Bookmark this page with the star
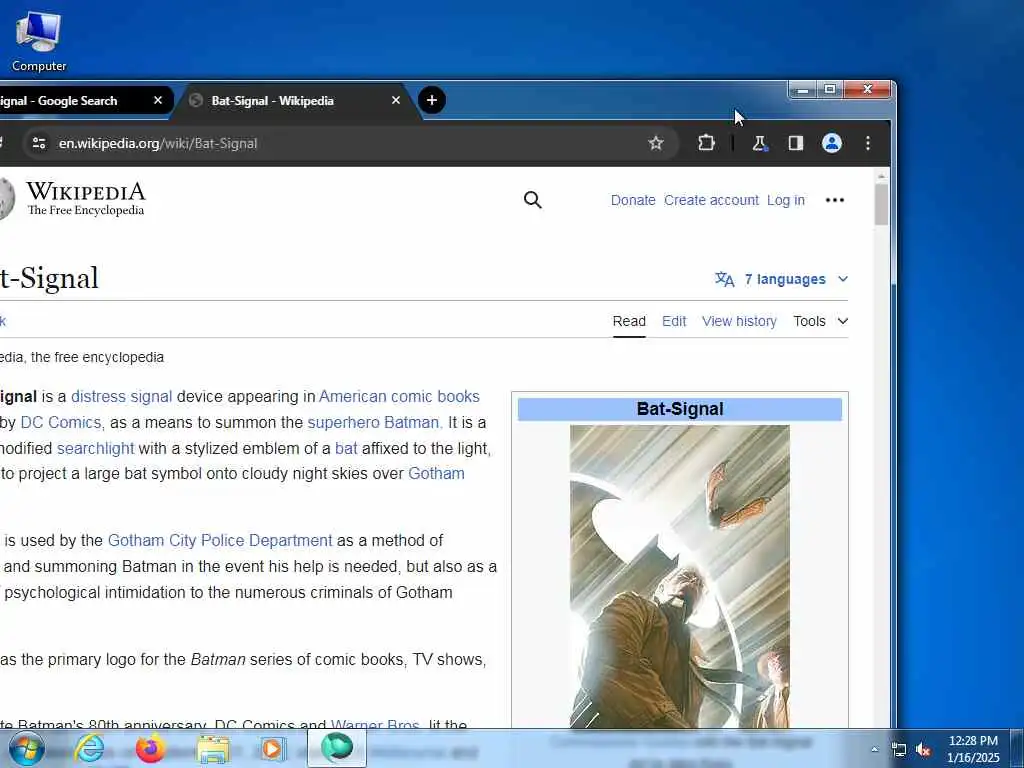 (x=656, y=143)
